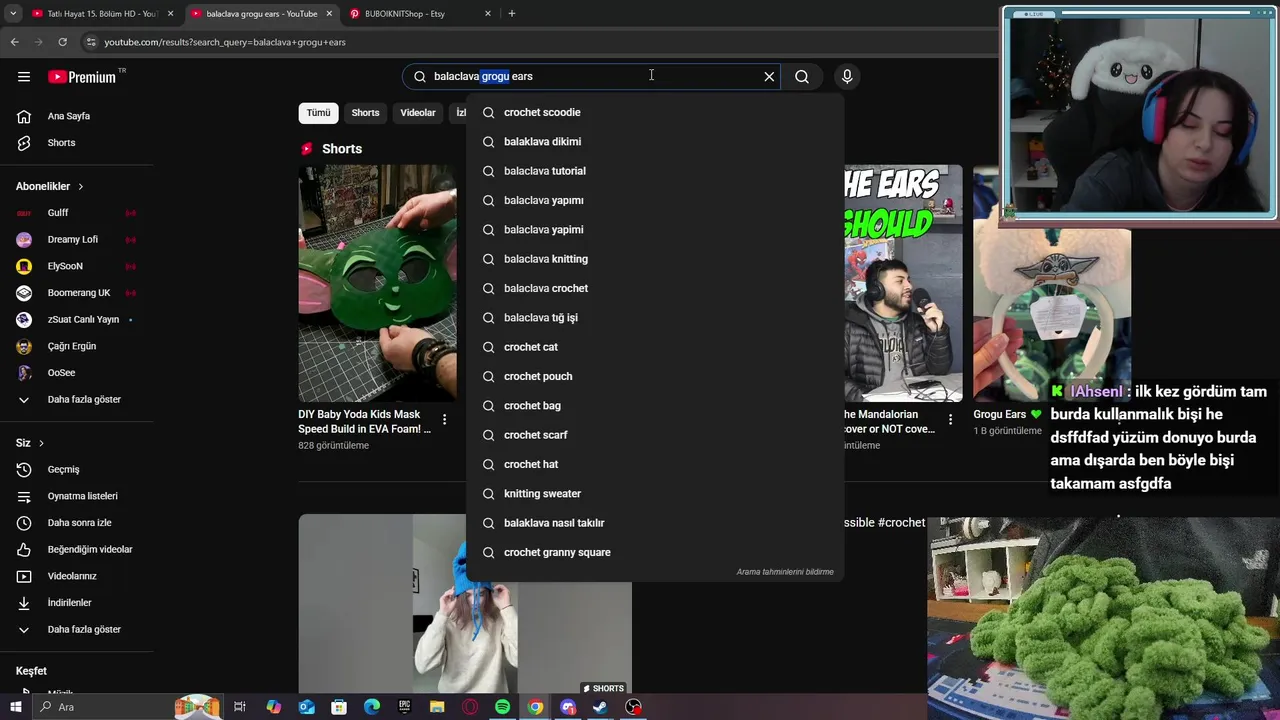Open the blue balaclava Shorts video thumbnail
This screenshot has width=1280, height=720.
point(465,604)
